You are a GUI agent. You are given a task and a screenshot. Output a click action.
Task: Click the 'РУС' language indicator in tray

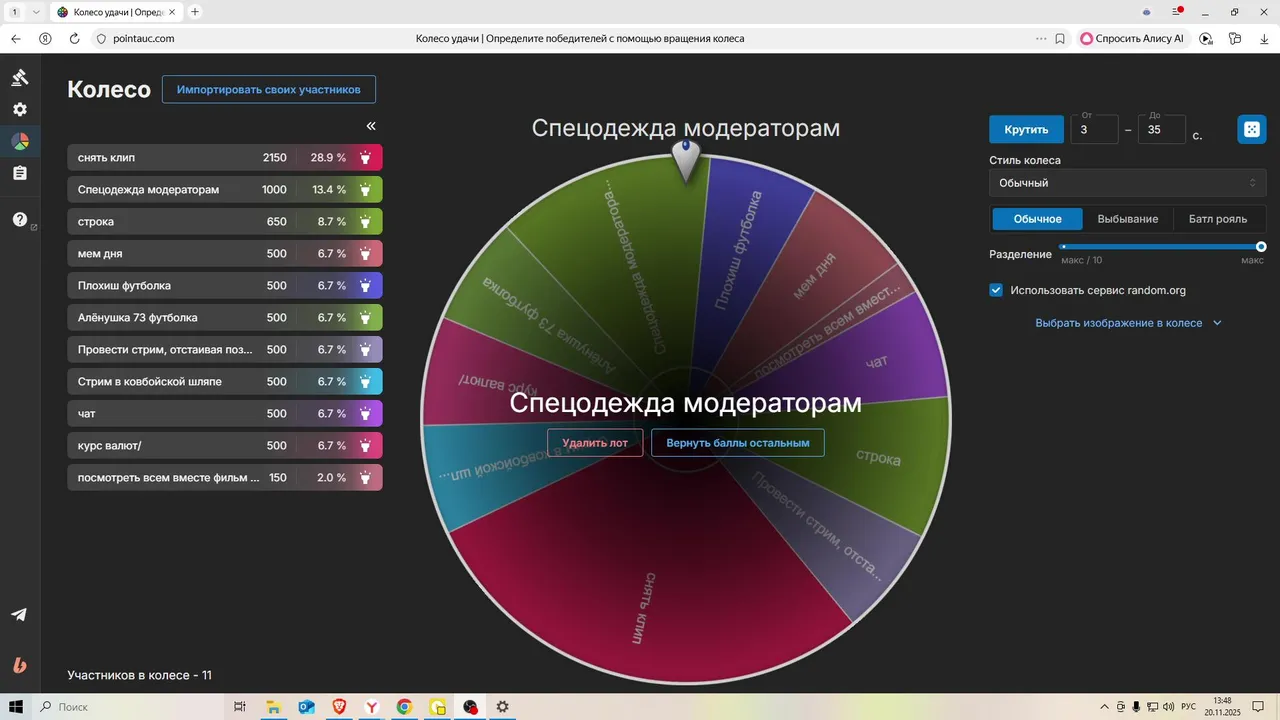pyautogui.click(x=1189, y=707)
